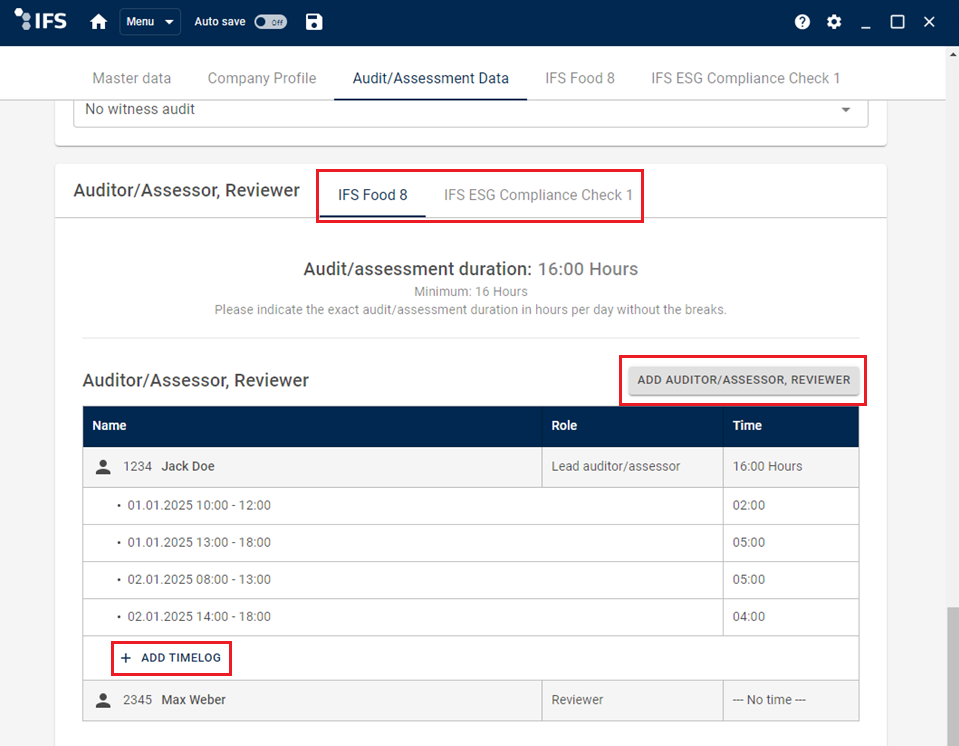This screenshot has width=959, height=746.
Task: Select the Max Weber row name
Action: coord(193,700)
